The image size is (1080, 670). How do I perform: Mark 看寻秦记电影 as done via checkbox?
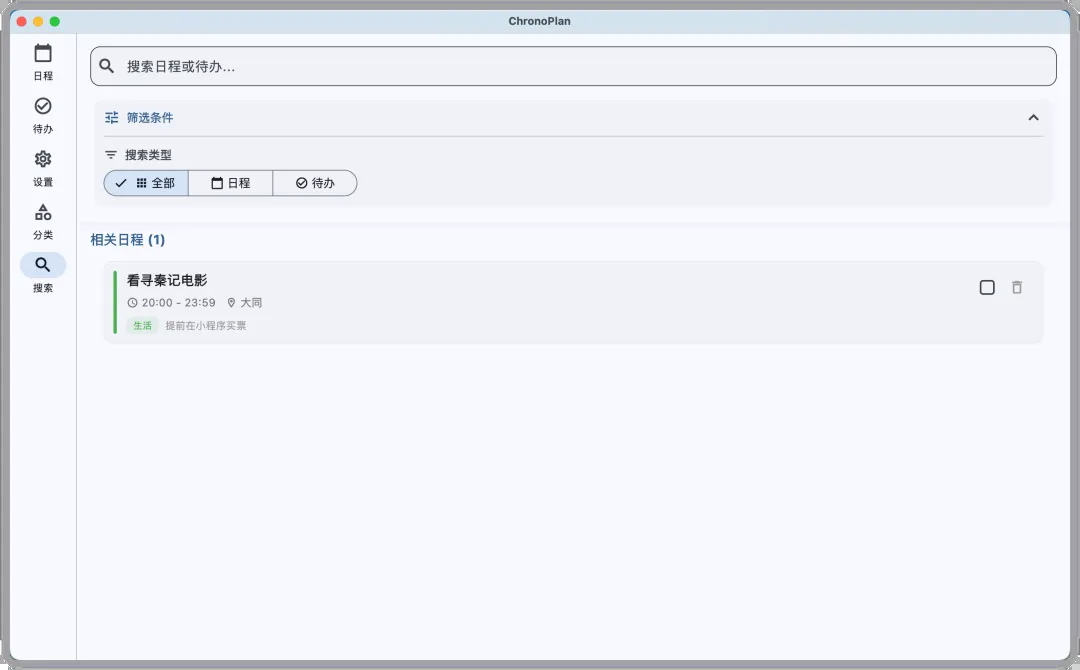987,288
